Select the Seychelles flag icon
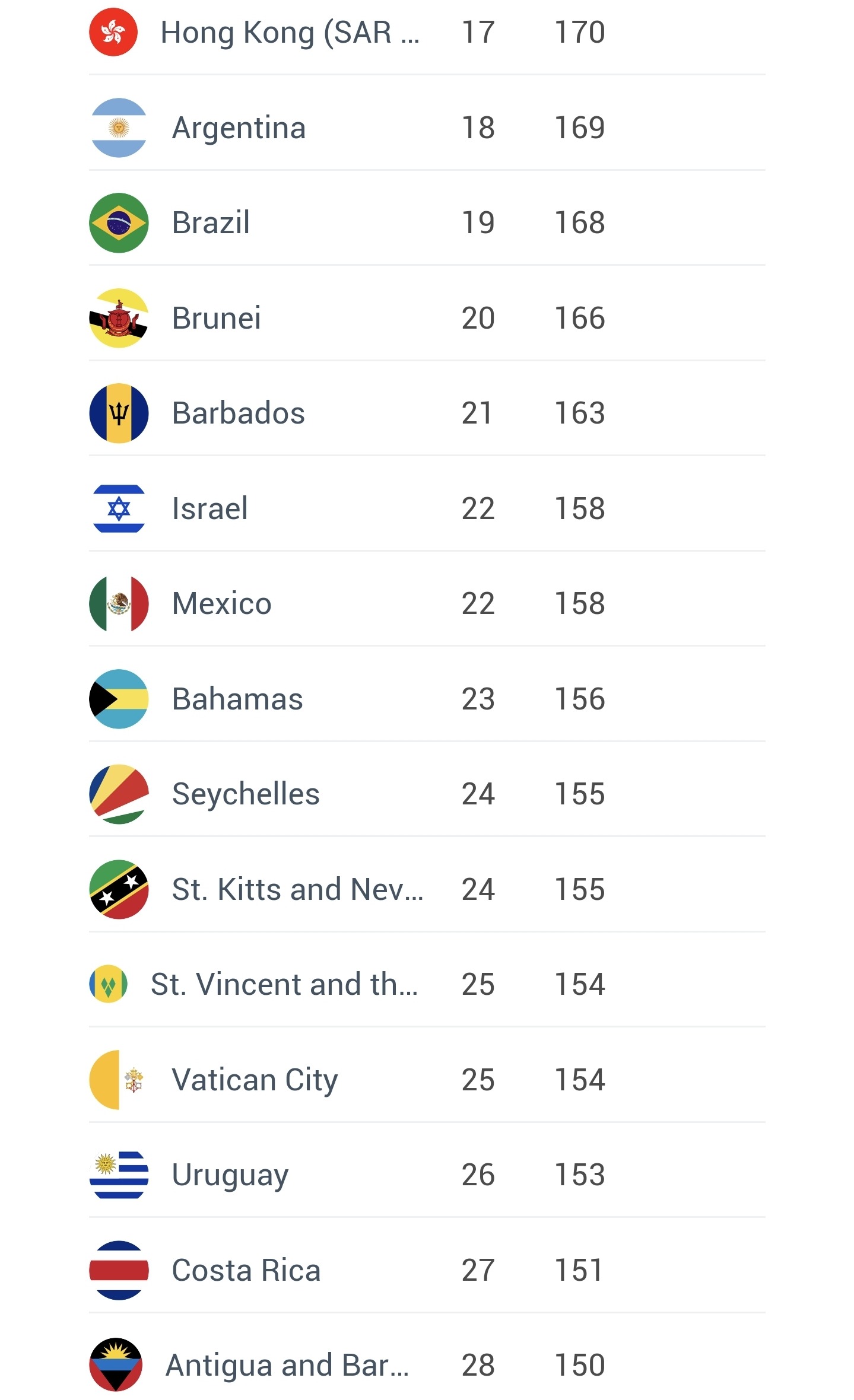This screenshot has width=854, height=1400. click(x=119, y=794)
